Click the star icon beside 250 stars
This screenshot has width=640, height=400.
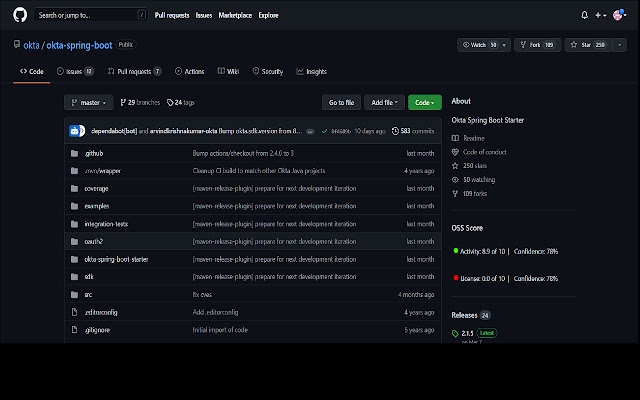[x=455, y=166]
